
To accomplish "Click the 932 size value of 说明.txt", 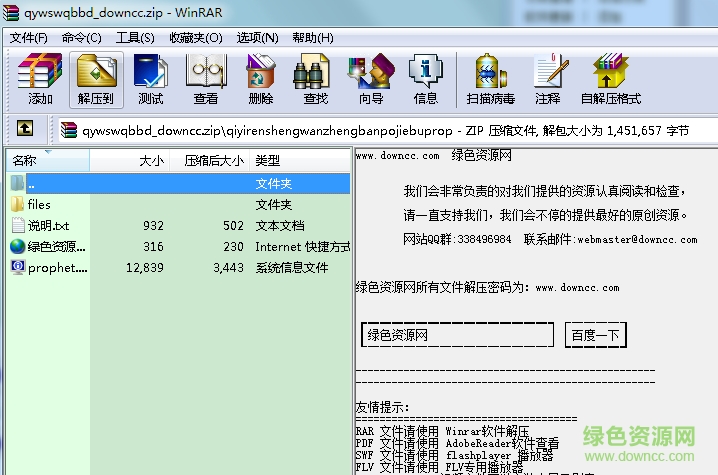I will point(153,225).
